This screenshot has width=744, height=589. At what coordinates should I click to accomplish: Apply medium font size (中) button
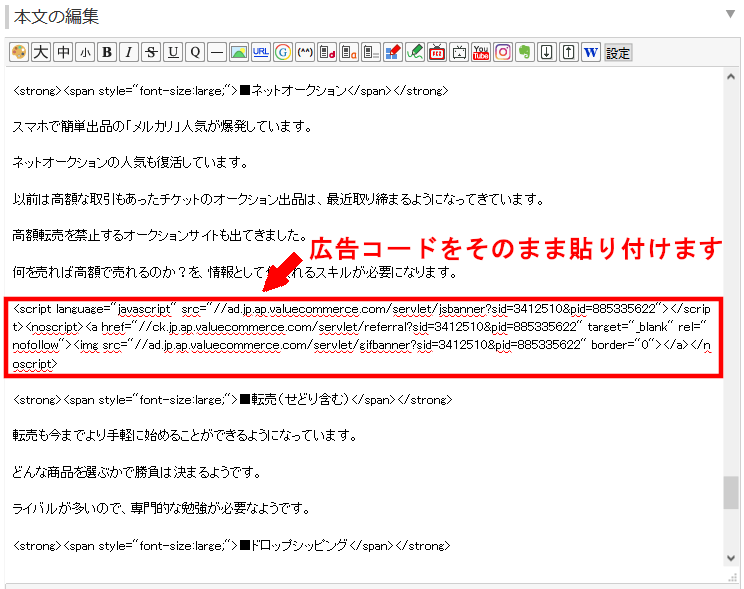click(x=63, y=52)
